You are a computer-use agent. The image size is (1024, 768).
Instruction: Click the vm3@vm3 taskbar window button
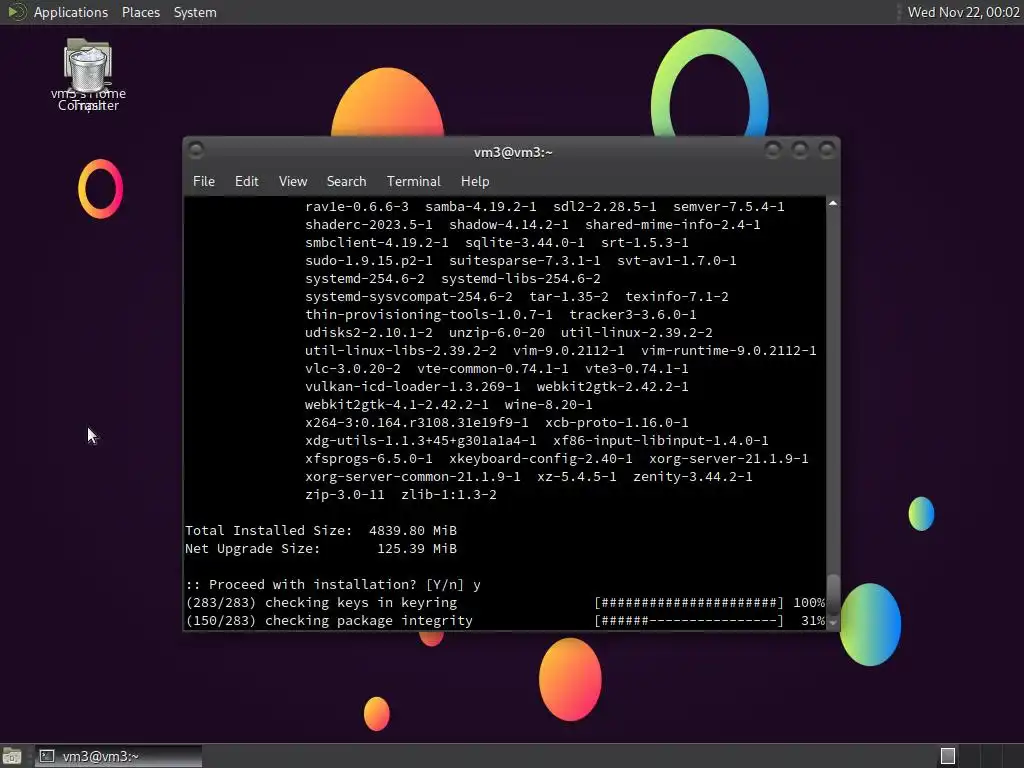click(x=118, y=756)
